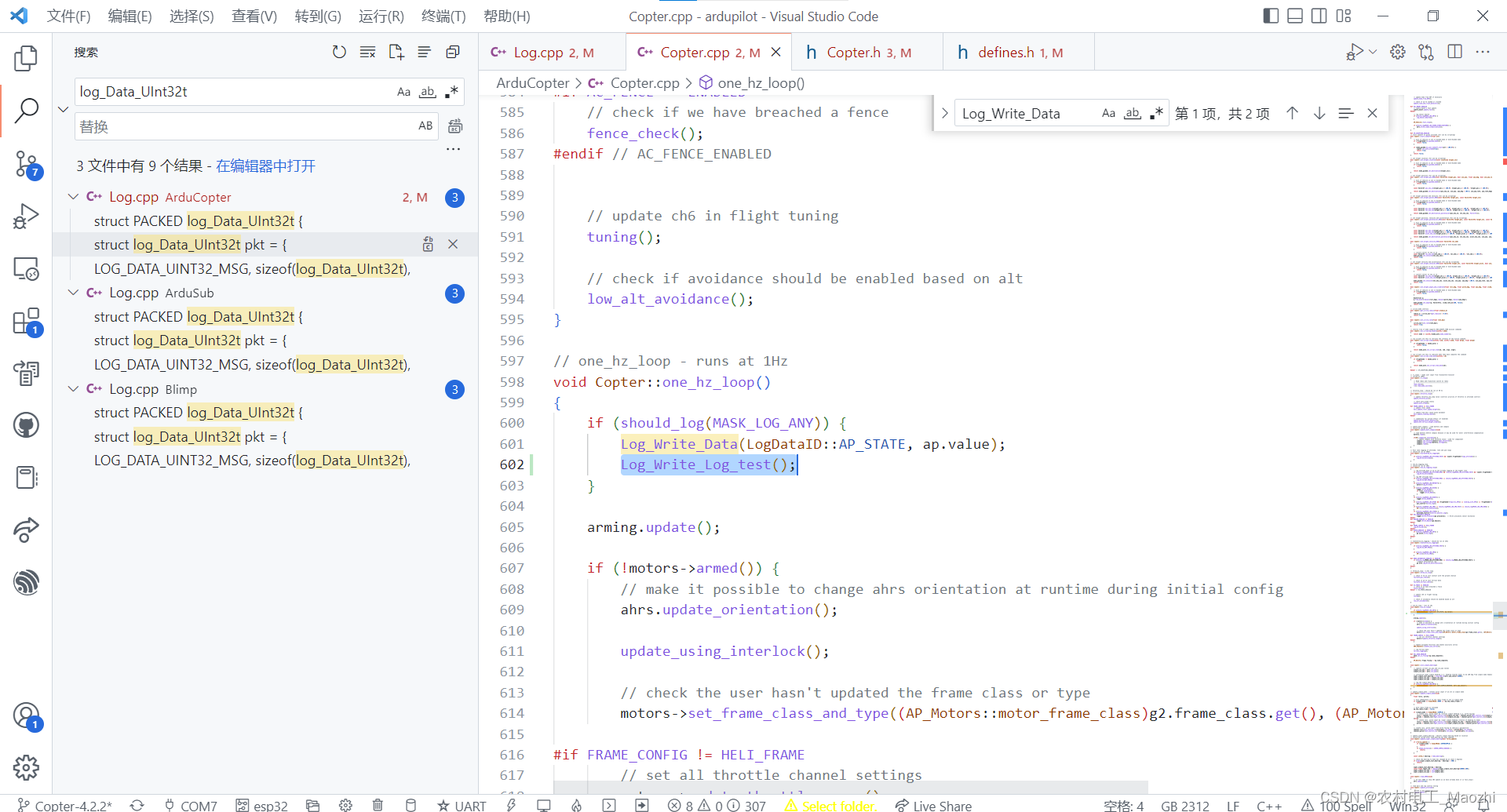Open the 文件(F) menu
Viewport: 1507px width, 812px height.
coord(68,16)
